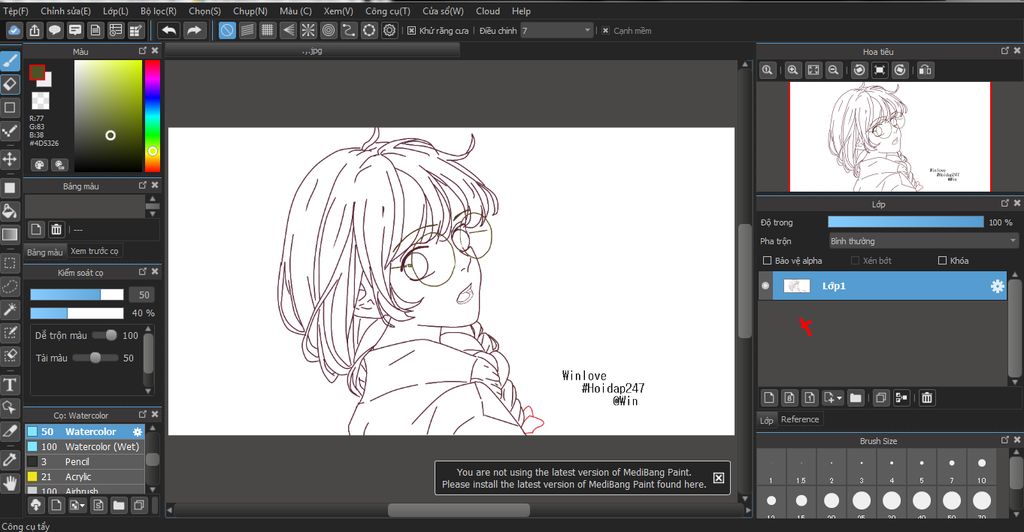
Task: Enable the vanishing point snap
Action: click(288, 30)
